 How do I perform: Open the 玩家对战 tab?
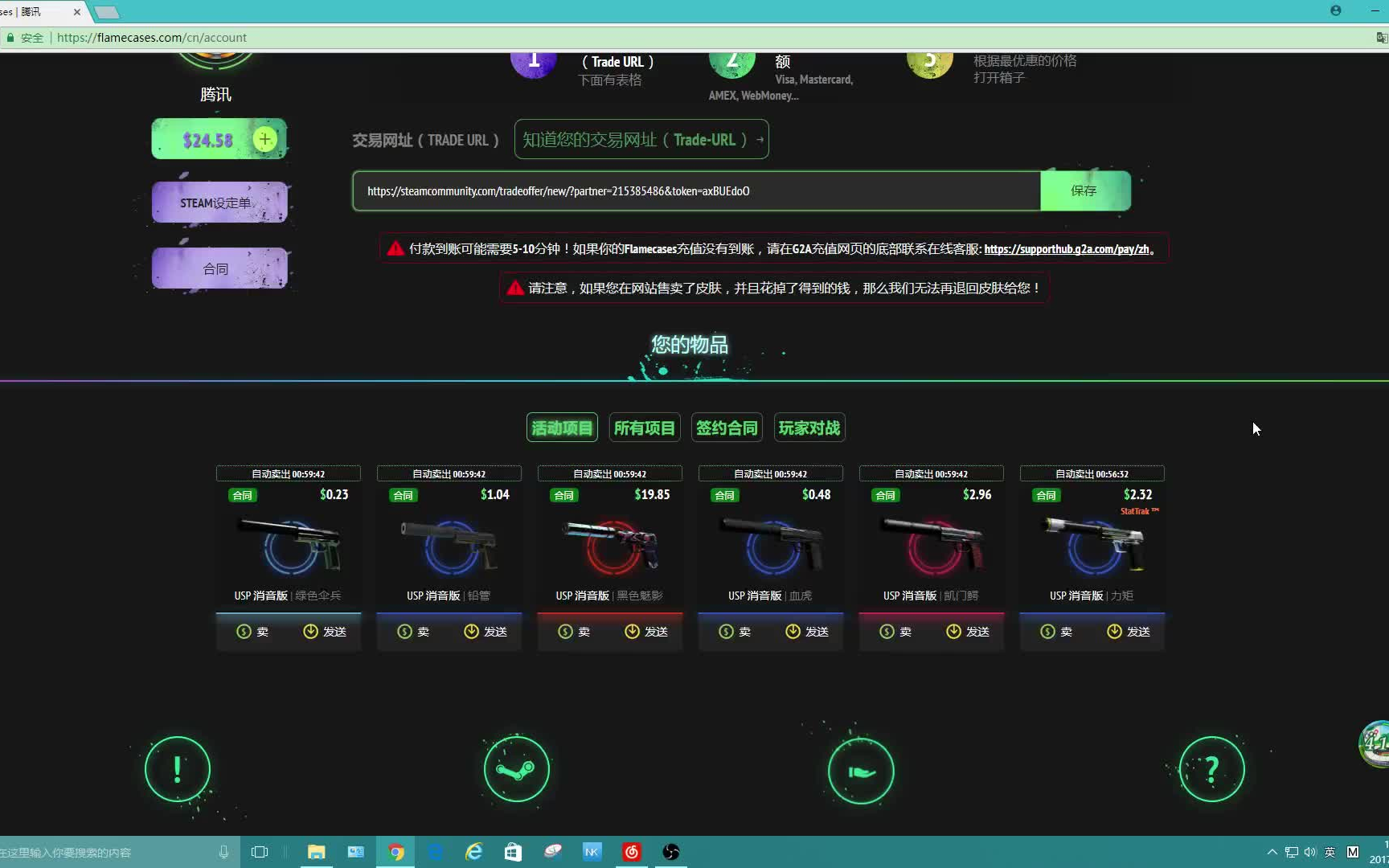pyautogui.click(x=809, y=428)
